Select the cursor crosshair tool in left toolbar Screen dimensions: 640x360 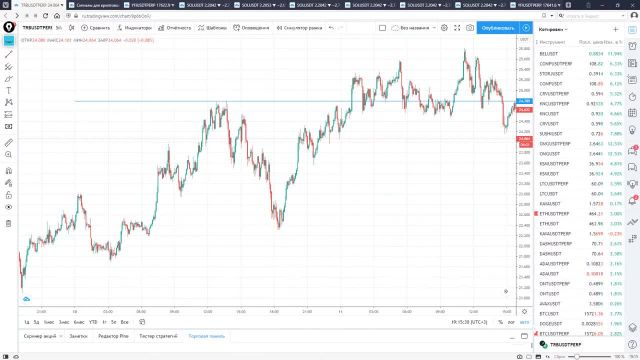9,41
